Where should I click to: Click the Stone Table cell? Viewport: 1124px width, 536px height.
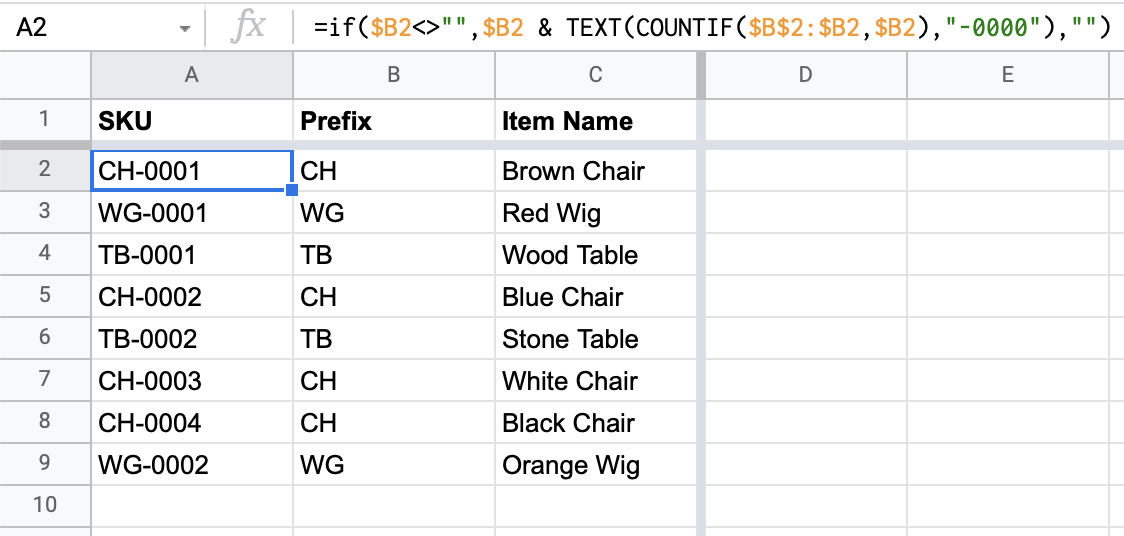click(595, 339)
